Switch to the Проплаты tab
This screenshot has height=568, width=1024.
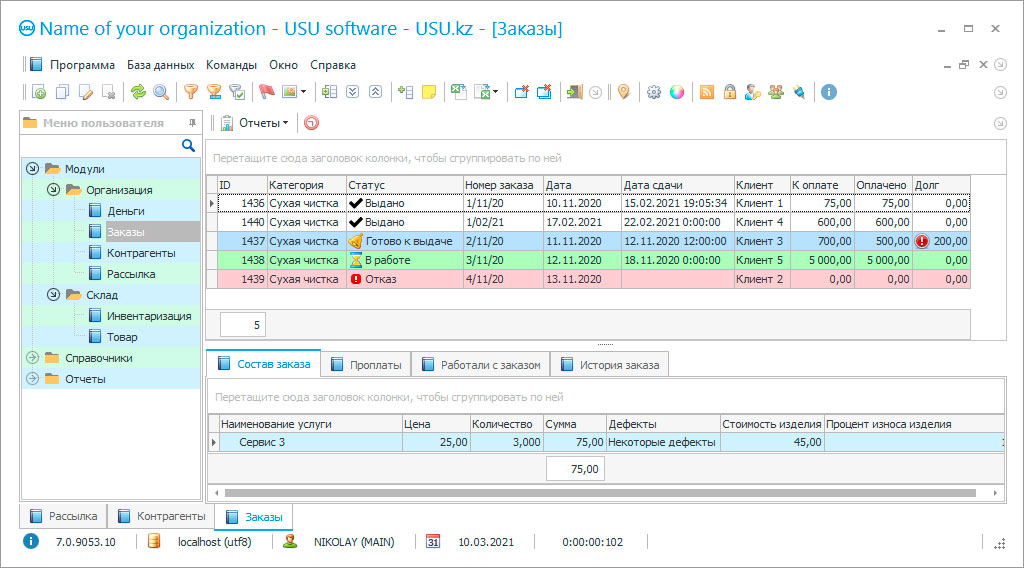[x=366, y=365]
